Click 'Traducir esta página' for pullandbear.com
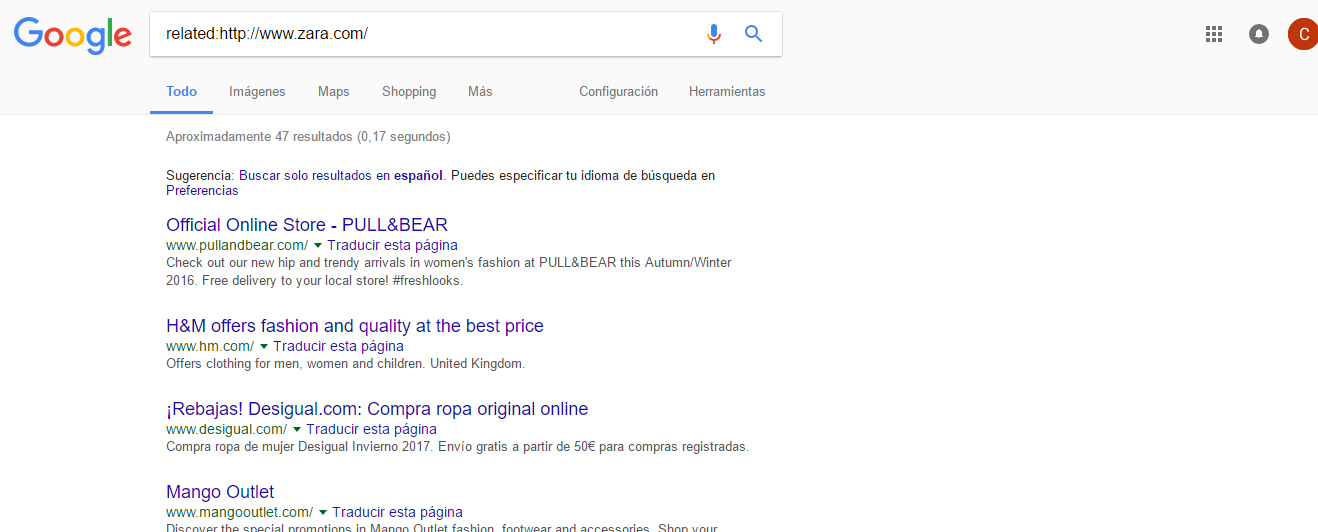The width and height of the screenshot is (1318, 532). [392, 245]
